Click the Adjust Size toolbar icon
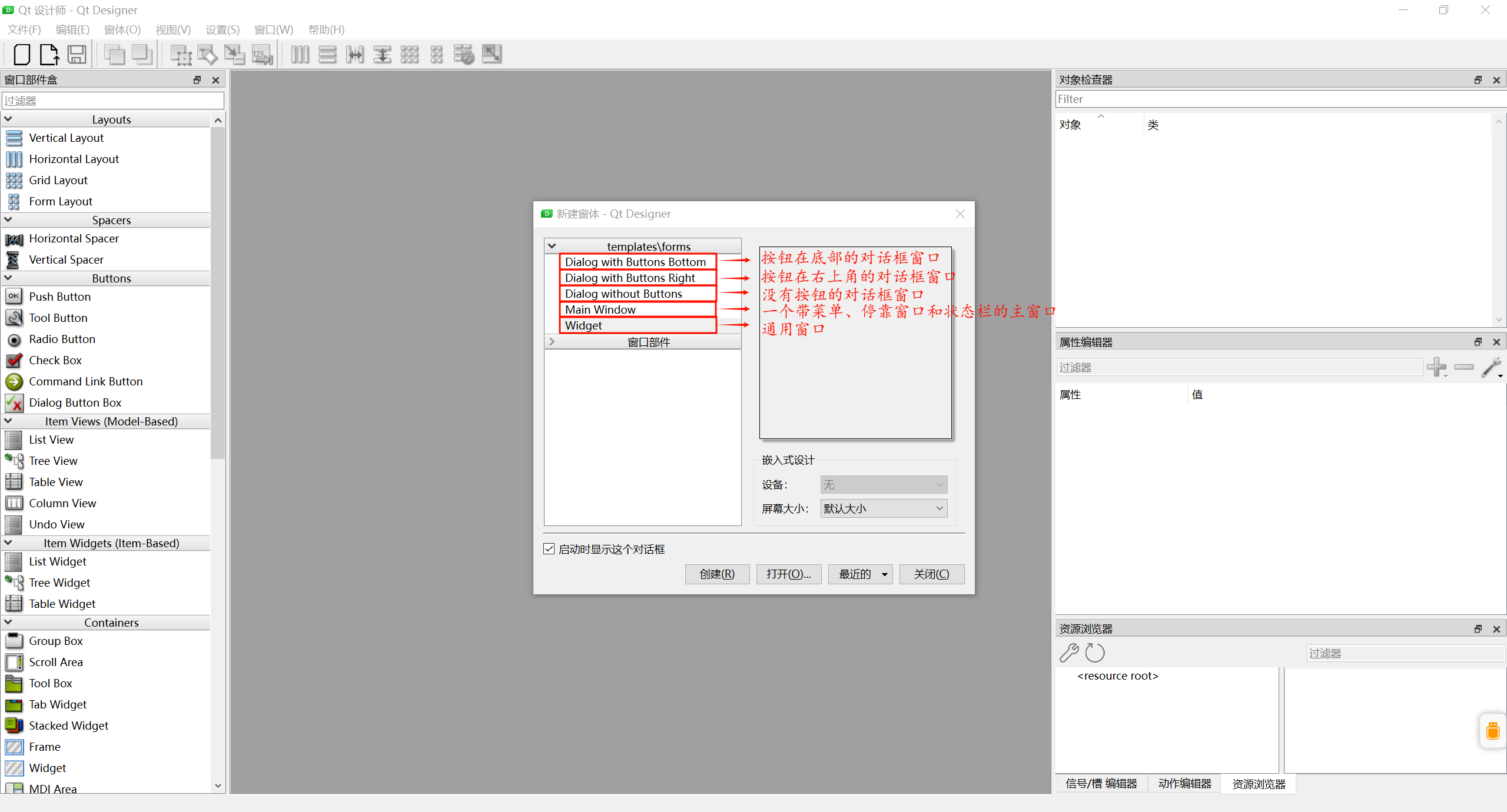 point(492,54)
